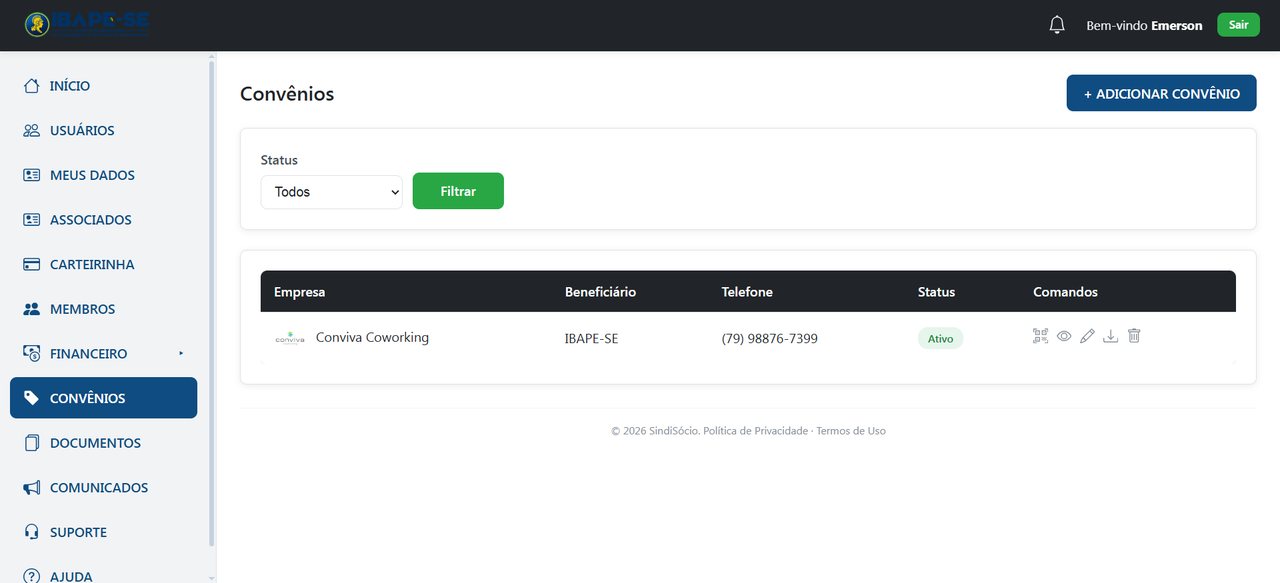The image size is (1280, 583).
Task: Navigate to Documentos in the sidebar
Action: tap(104, 443)
